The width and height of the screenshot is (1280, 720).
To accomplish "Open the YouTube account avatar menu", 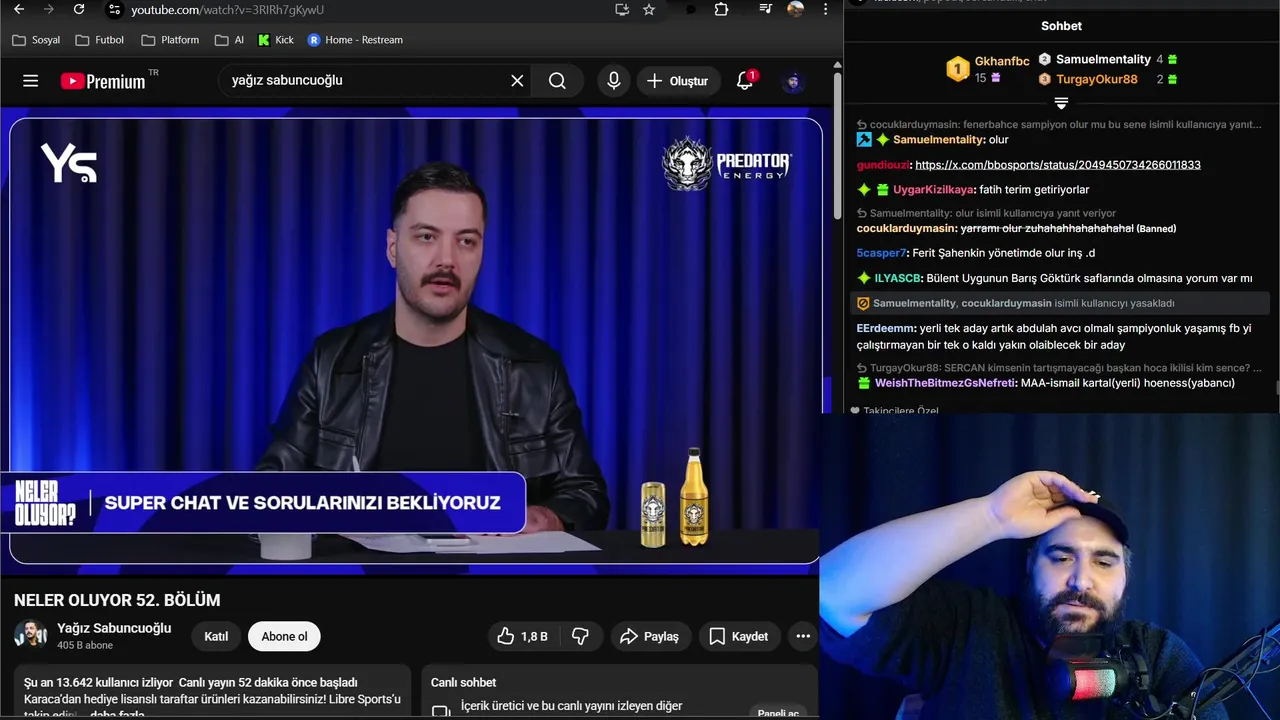I will point(793,81).
